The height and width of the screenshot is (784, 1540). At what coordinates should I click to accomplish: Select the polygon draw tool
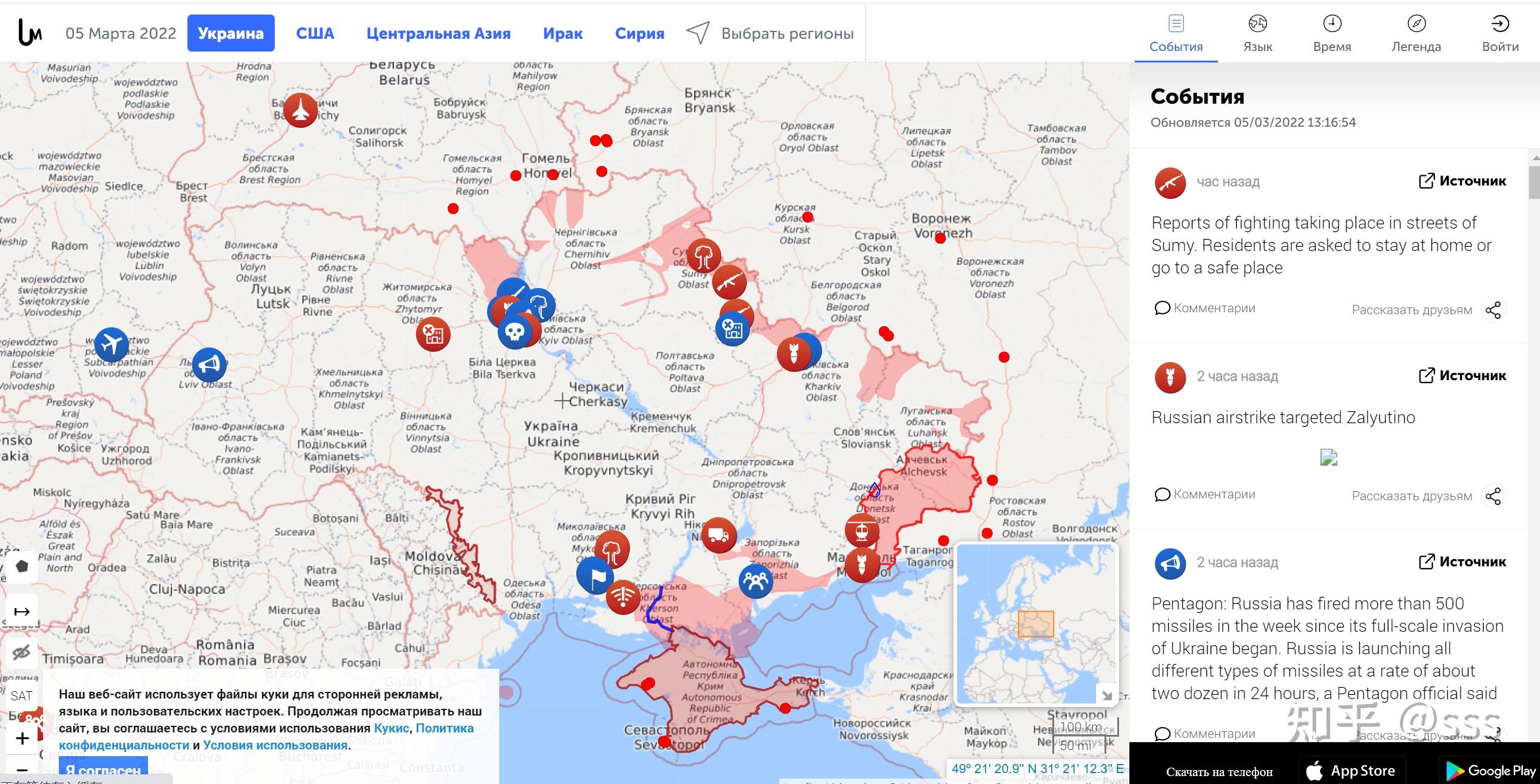(22, 567)
